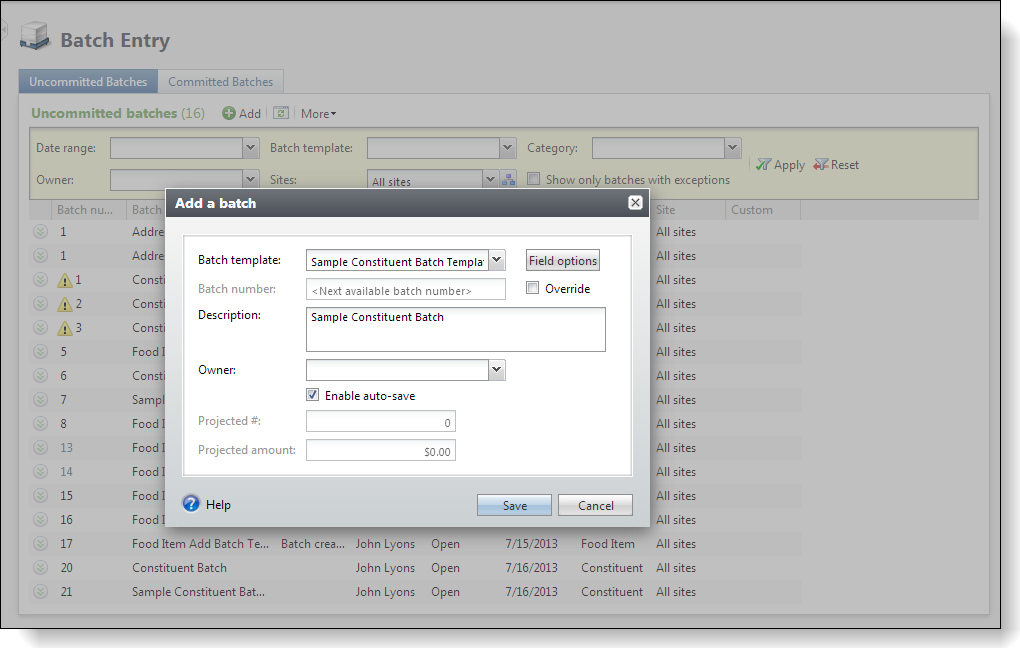Open the More menu

tap(319, 114)
